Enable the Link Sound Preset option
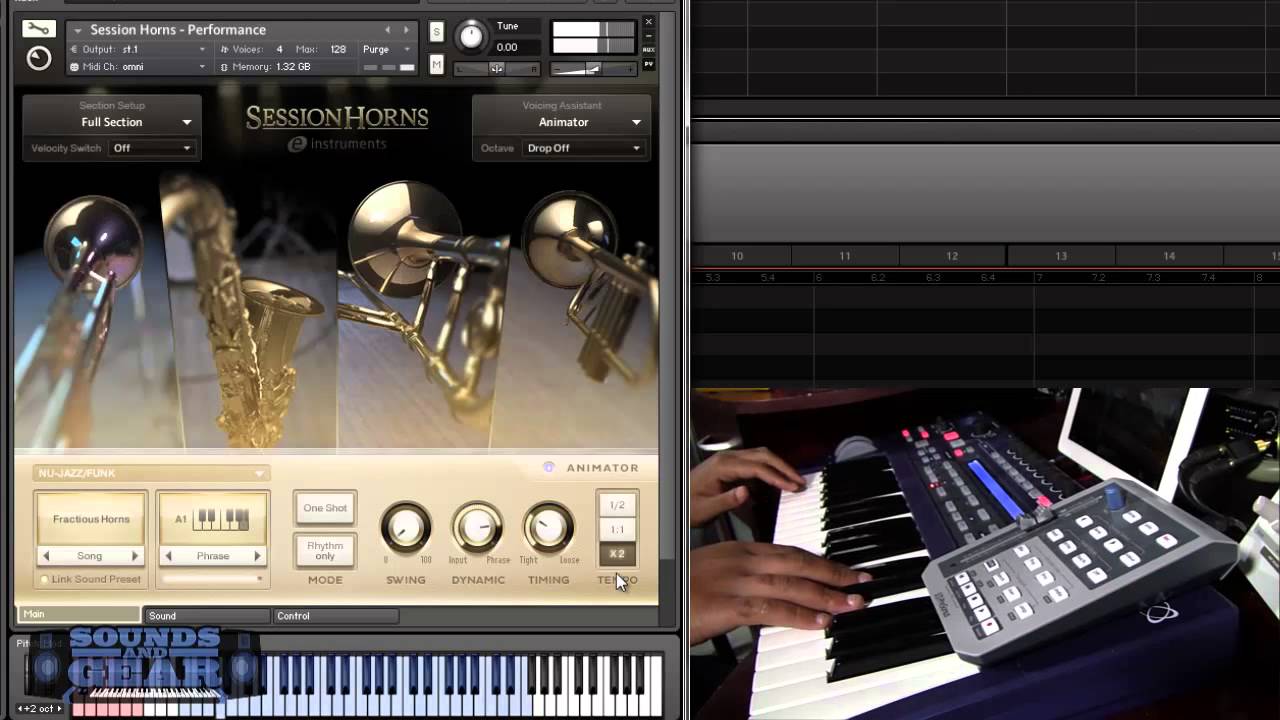 pos(44,579)
